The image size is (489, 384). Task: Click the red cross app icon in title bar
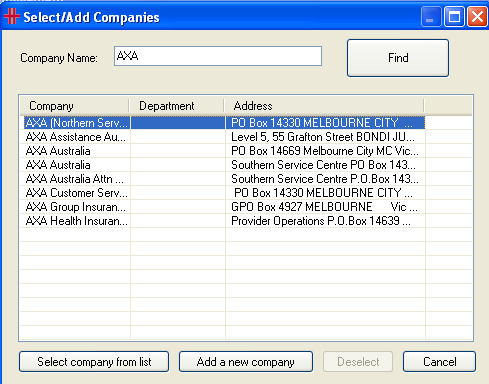click(x=12, y=16)
